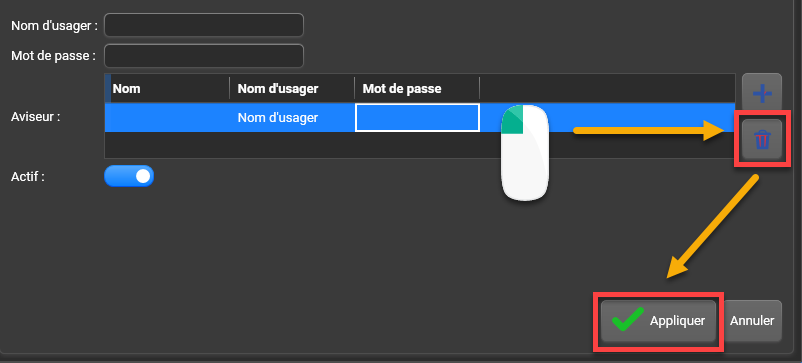Click the trash icon to delete selected row

(762, 139)
